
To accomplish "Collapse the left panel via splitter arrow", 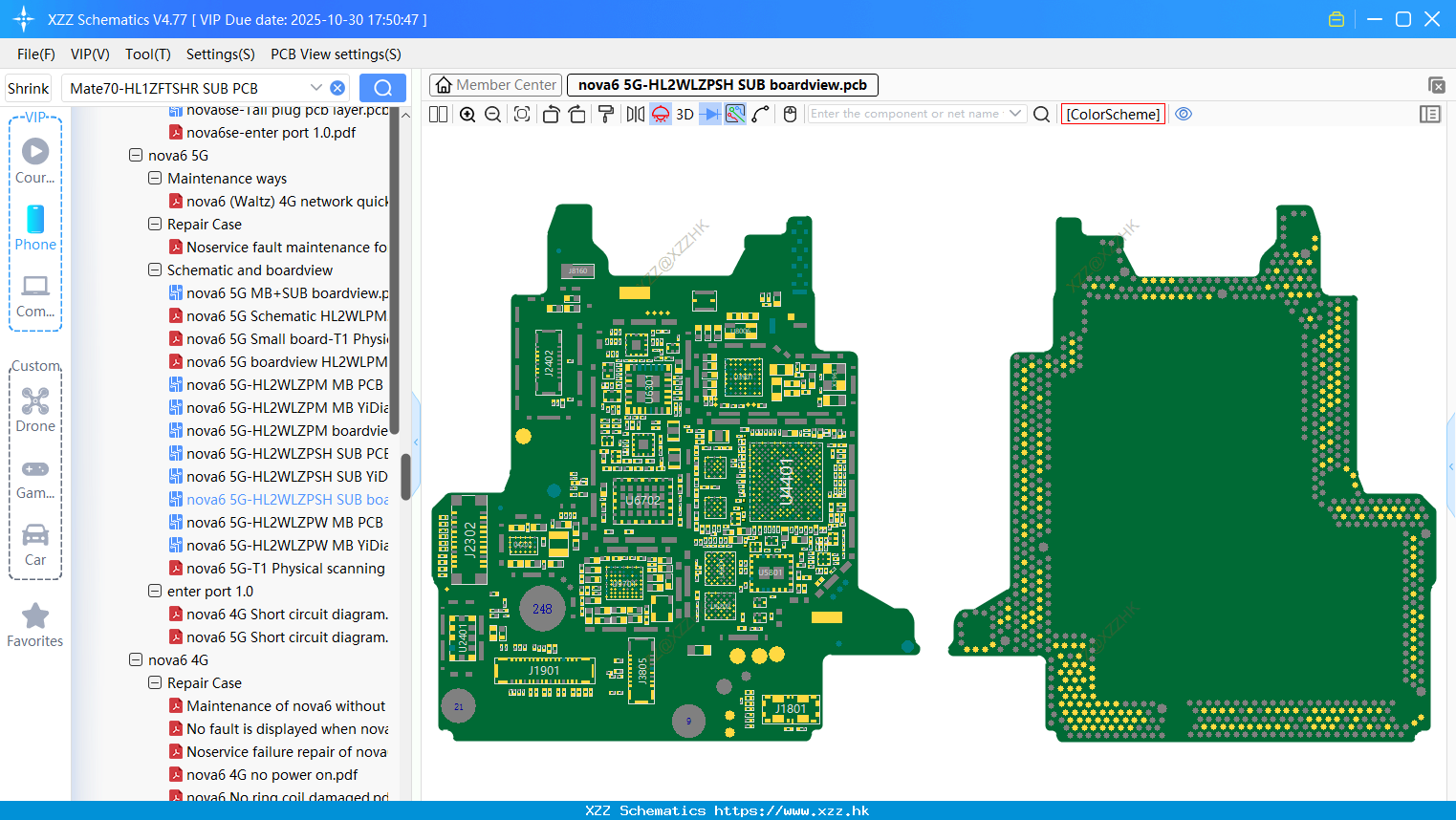I will [x=416, y=442].
